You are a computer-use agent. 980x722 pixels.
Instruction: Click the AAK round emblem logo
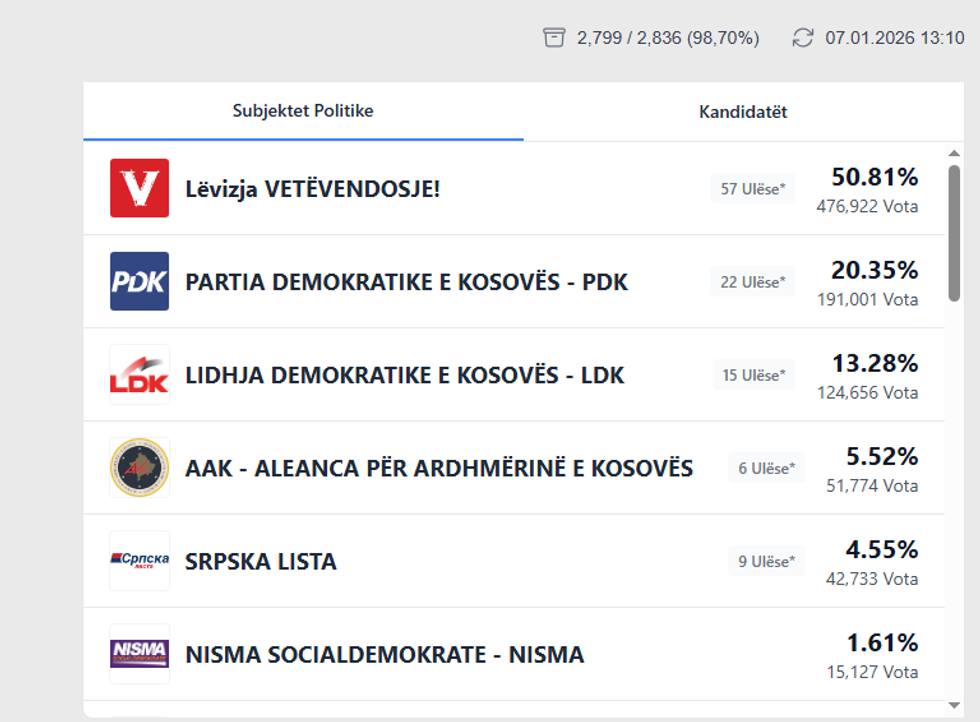click(139, 468)
